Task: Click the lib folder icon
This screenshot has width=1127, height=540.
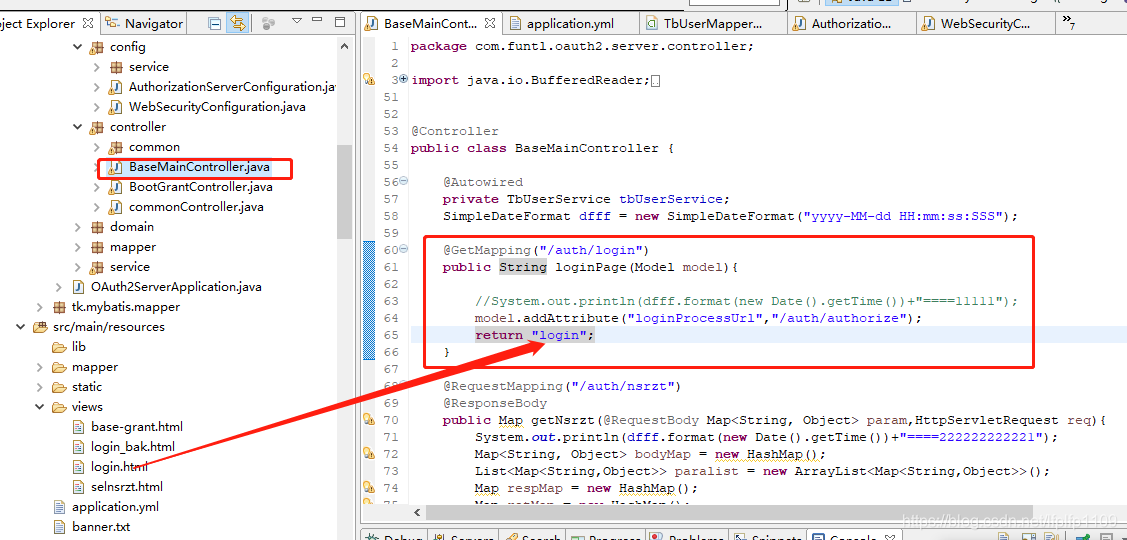Action: coord(59,347)
